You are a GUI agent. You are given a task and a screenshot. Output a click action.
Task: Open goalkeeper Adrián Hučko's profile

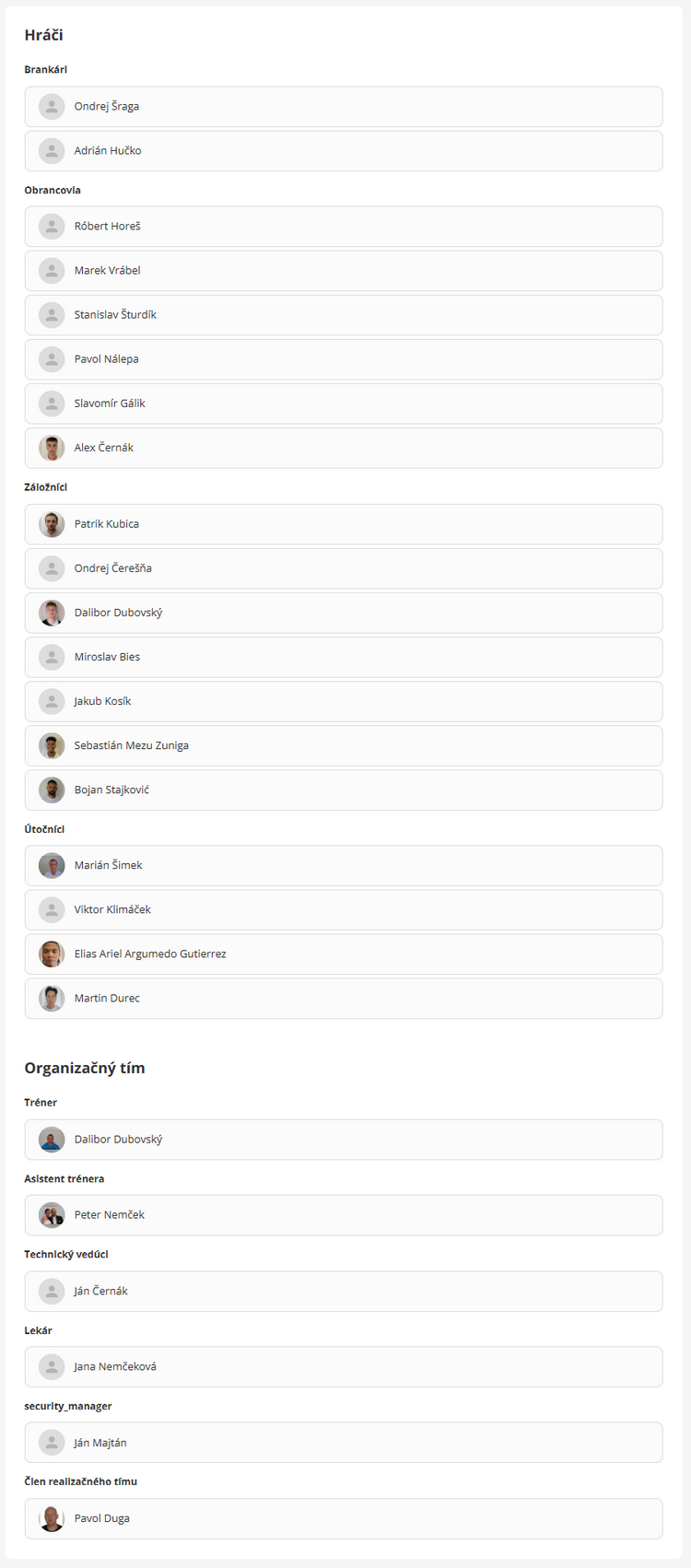[x=108, y=151]
